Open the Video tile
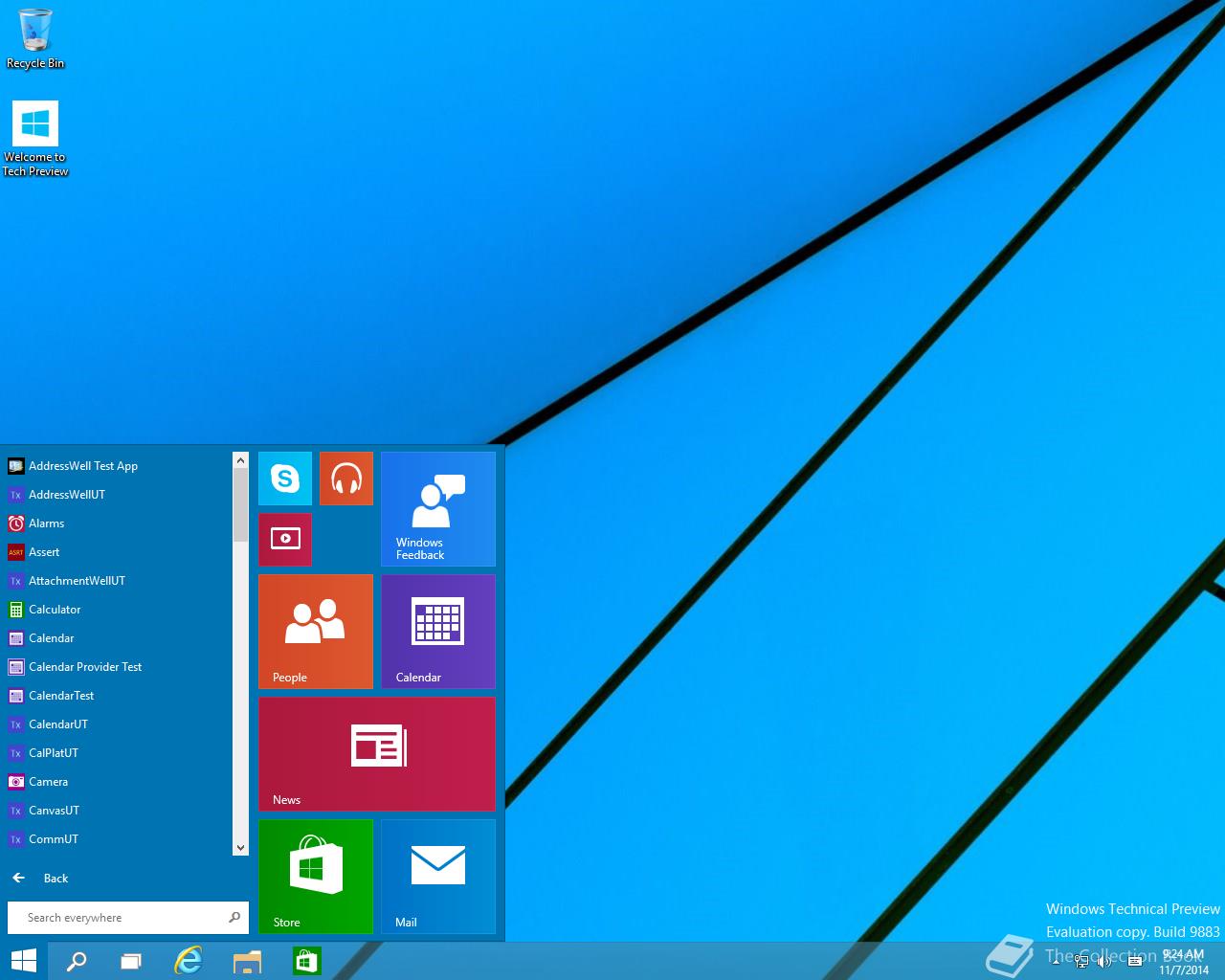The height and width of the screenshot is (980, 1225). (285, 540)
